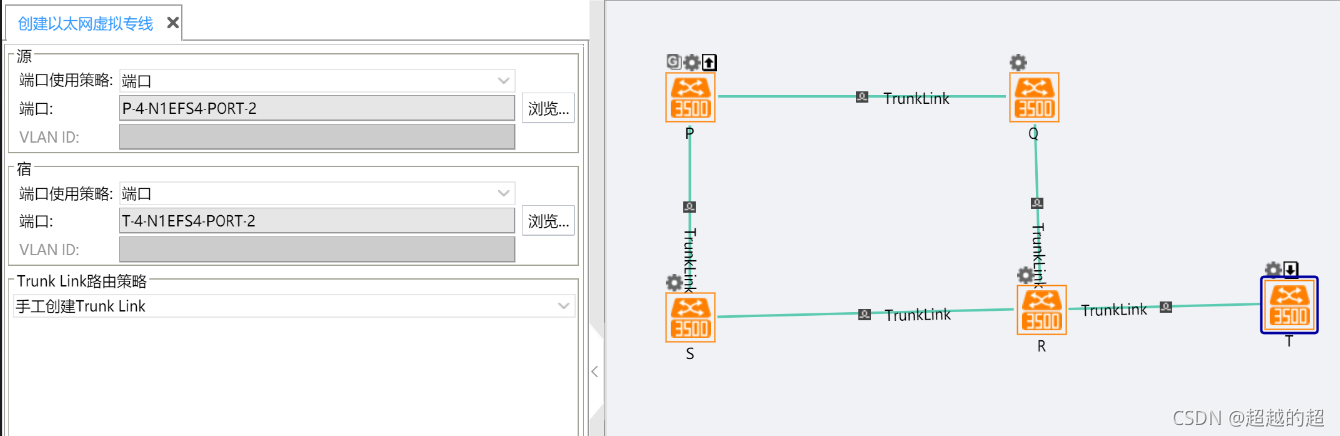Image resolution: width=1340 pixels, height=436 pixels.
Task: Select network element R node icon
Action: click(1042, 310)
